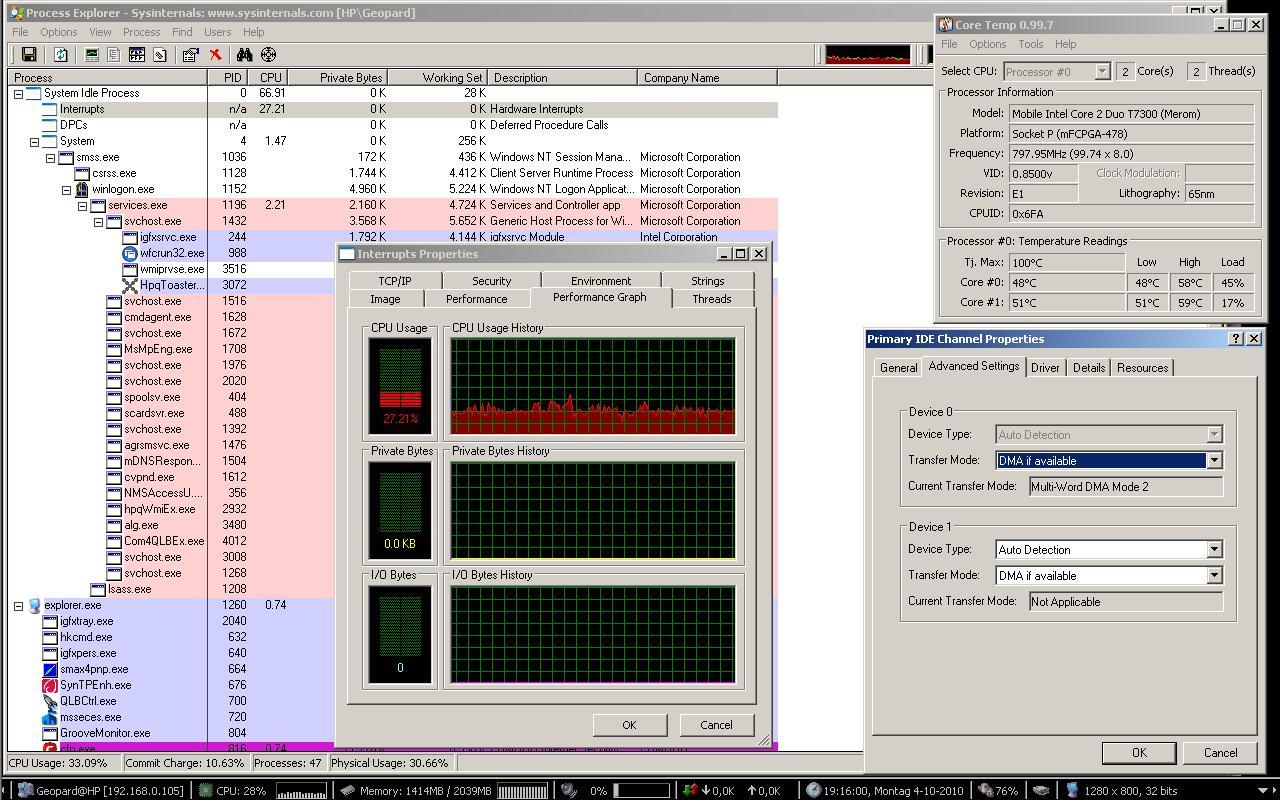Open the Driver tab in IDE Channel Properties
The width and height of the screenshot is (1280, 800).
(1045, 368)
